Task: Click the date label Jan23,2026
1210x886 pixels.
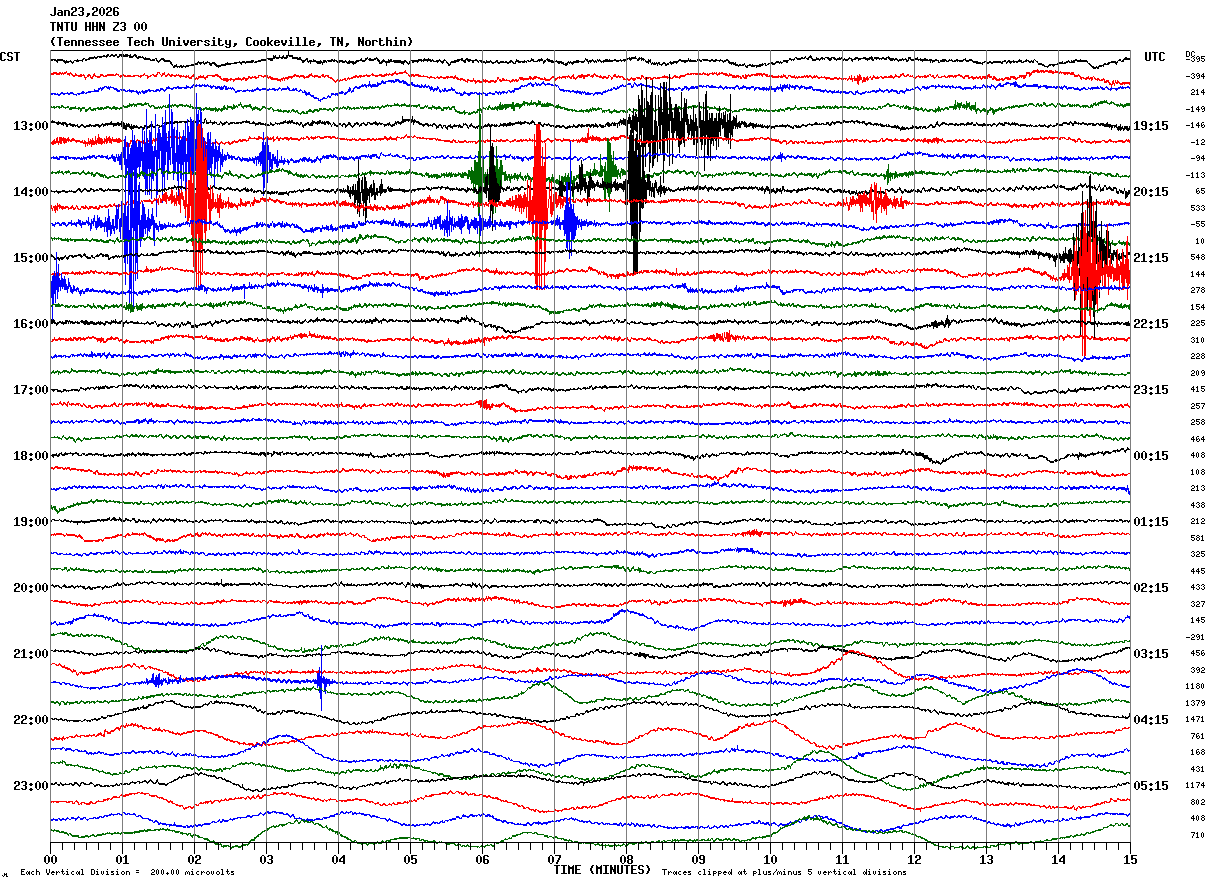Action: click(x=84, y=12)
